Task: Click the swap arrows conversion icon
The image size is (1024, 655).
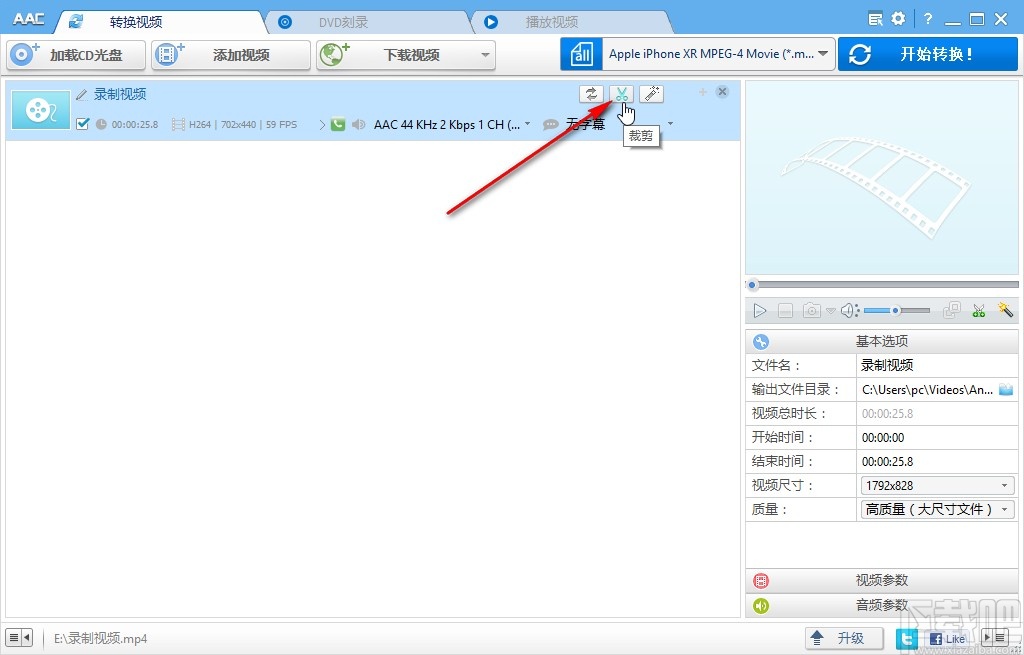Action: [x=591, y=93]
